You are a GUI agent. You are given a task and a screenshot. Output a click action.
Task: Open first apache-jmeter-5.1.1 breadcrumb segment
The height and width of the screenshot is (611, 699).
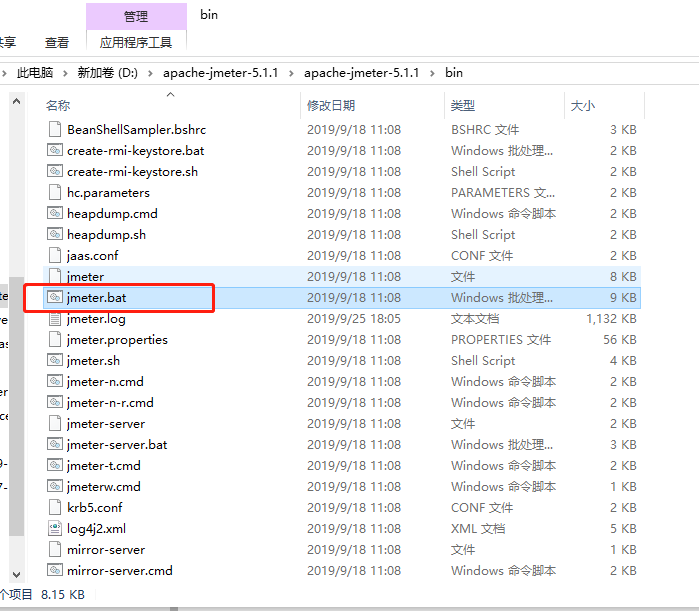point(221,73)
